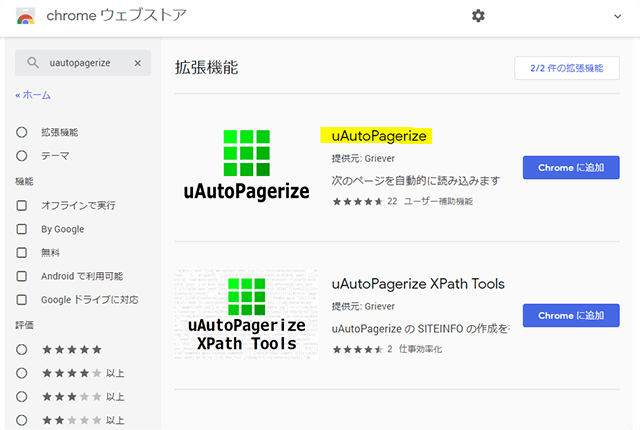Image resolution: width=640 pixels, height=430 pixels.
Task: Click 提供元: Griever under XPath Tools
Action: coord(363,306)
